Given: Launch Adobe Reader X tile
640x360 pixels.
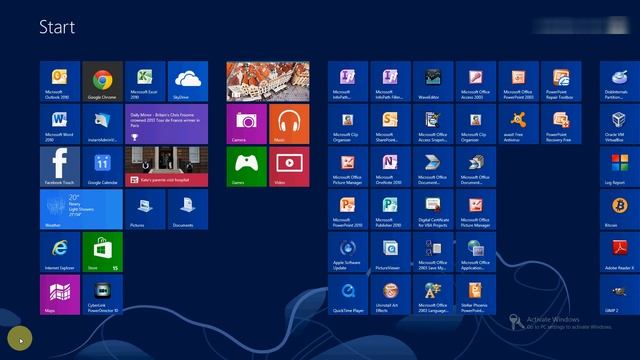Looking at the screenshot, I should pos(620,252).
